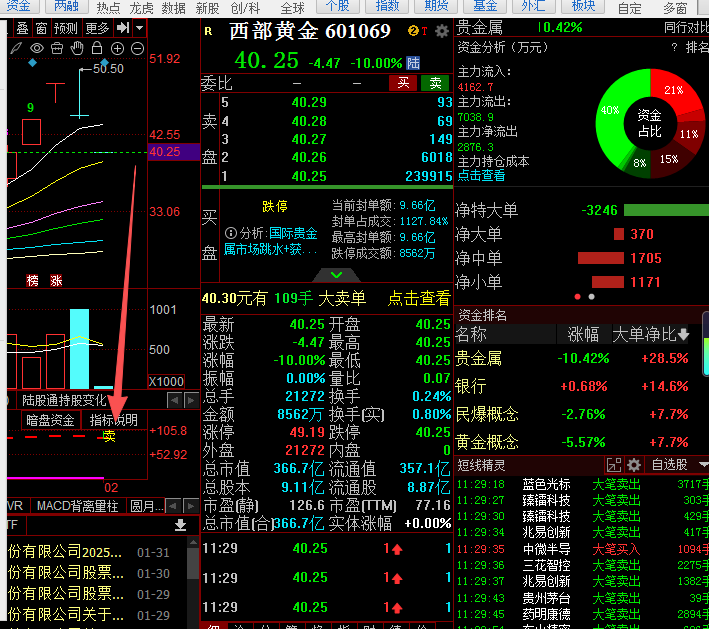Viewport: 709px width, 629px height.
Task: Open the 多窗 menu item
Action: click(675, 8)
